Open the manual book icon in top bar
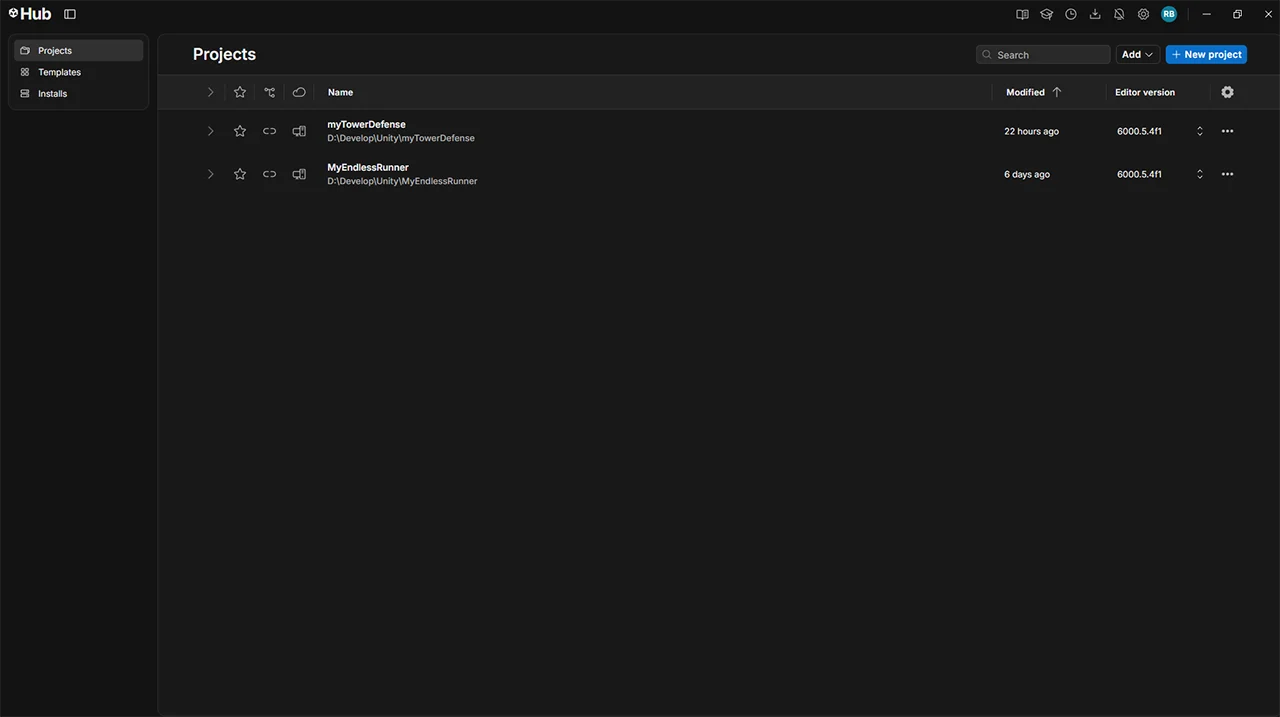The width and height of the screenshot is (1280, 717). 1022,14
